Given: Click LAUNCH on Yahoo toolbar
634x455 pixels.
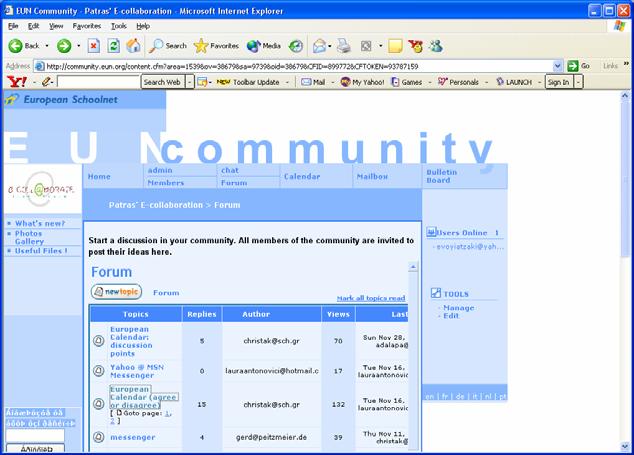Looking at the screenshot, I should coord(514,82).
